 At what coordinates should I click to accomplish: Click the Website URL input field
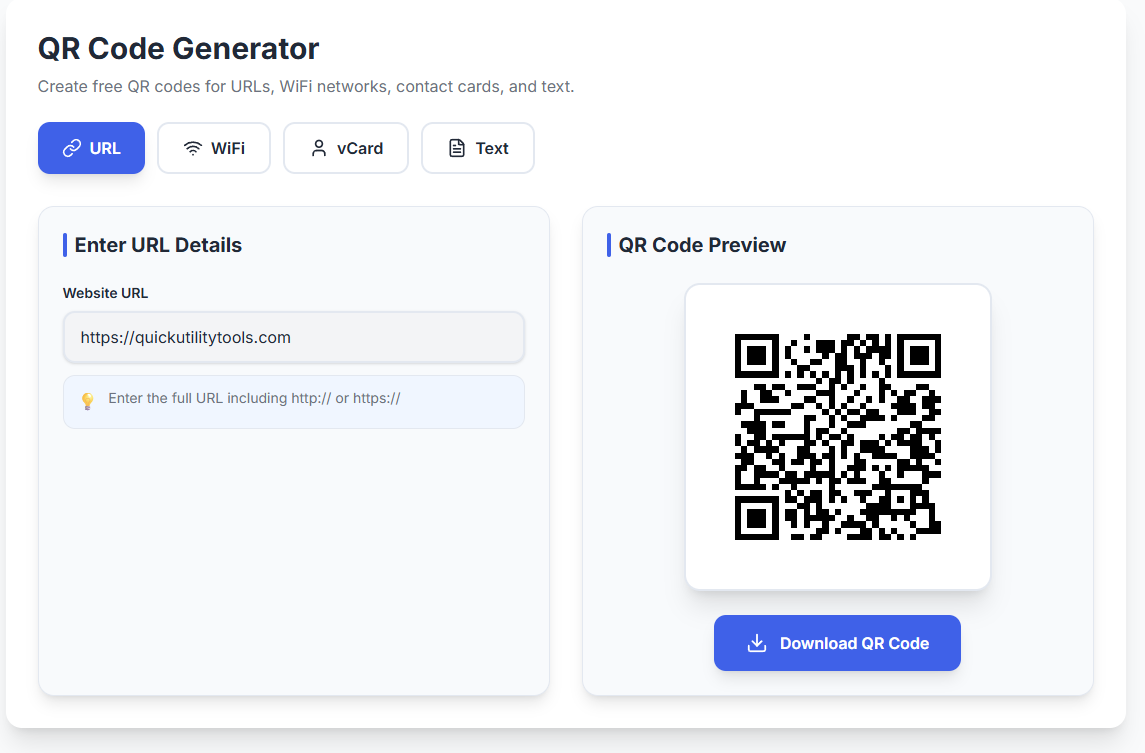click(x=293, y=337)
